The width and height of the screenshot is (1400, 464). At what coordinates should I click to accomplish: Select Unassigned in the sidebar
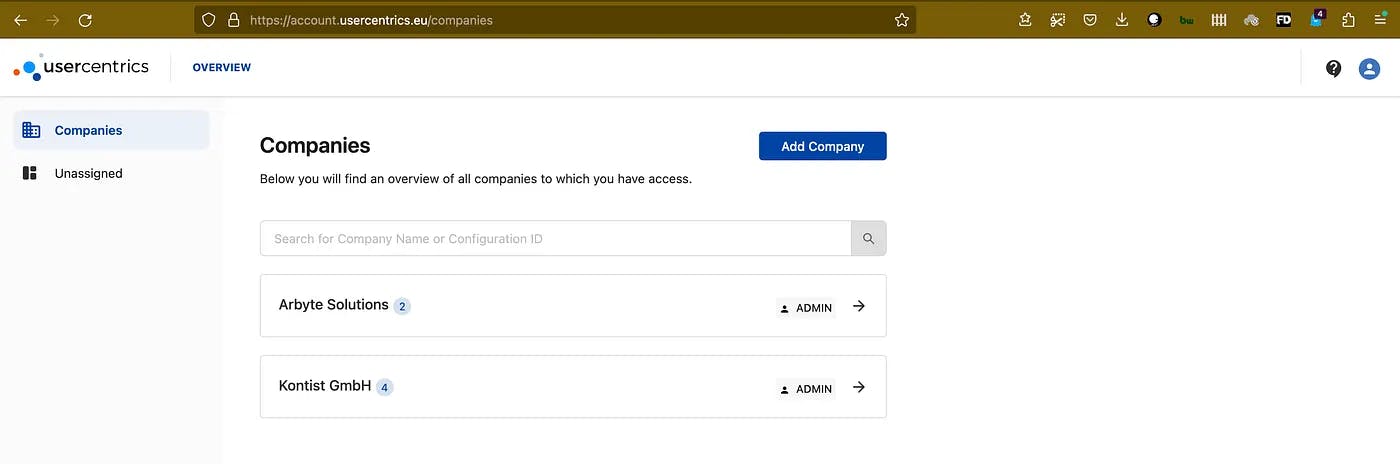(88, 173)
